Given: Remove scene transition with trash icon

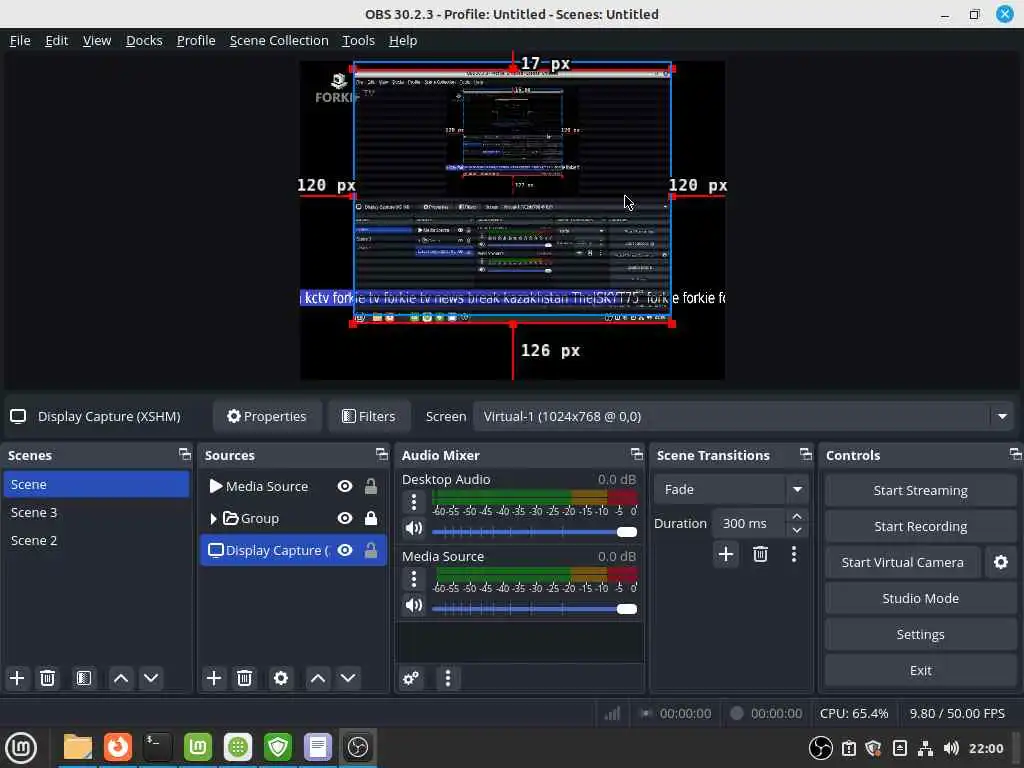Looking at the screenshot, I should click(x=760, y=554).
